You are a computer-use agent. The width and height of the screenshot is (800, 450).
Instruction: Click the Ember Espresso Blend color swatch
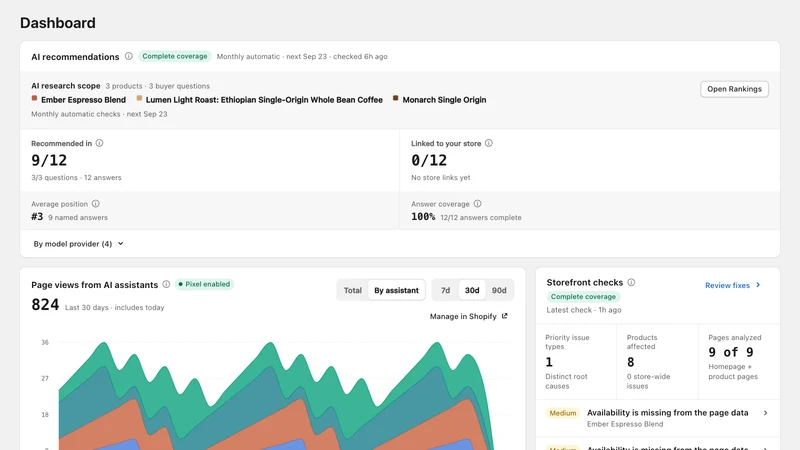click(34, 98)
